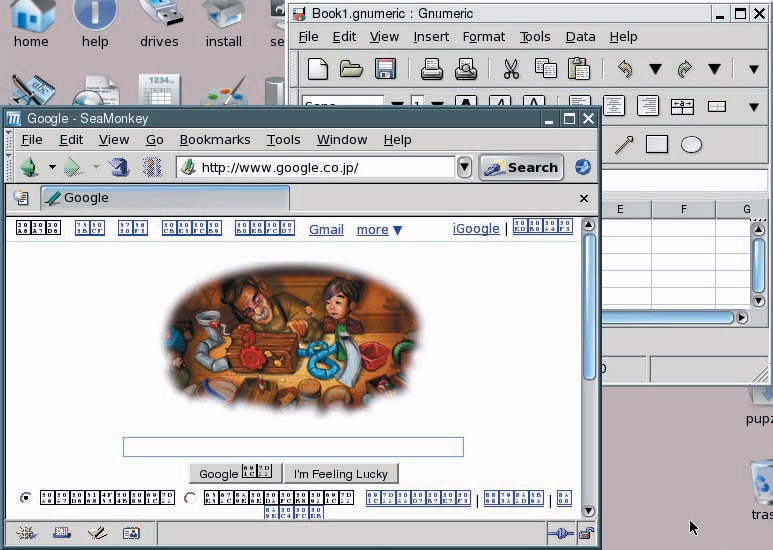Open SeaMonkey Window menu
Viewport: 773px width, 550px height.
342,140
